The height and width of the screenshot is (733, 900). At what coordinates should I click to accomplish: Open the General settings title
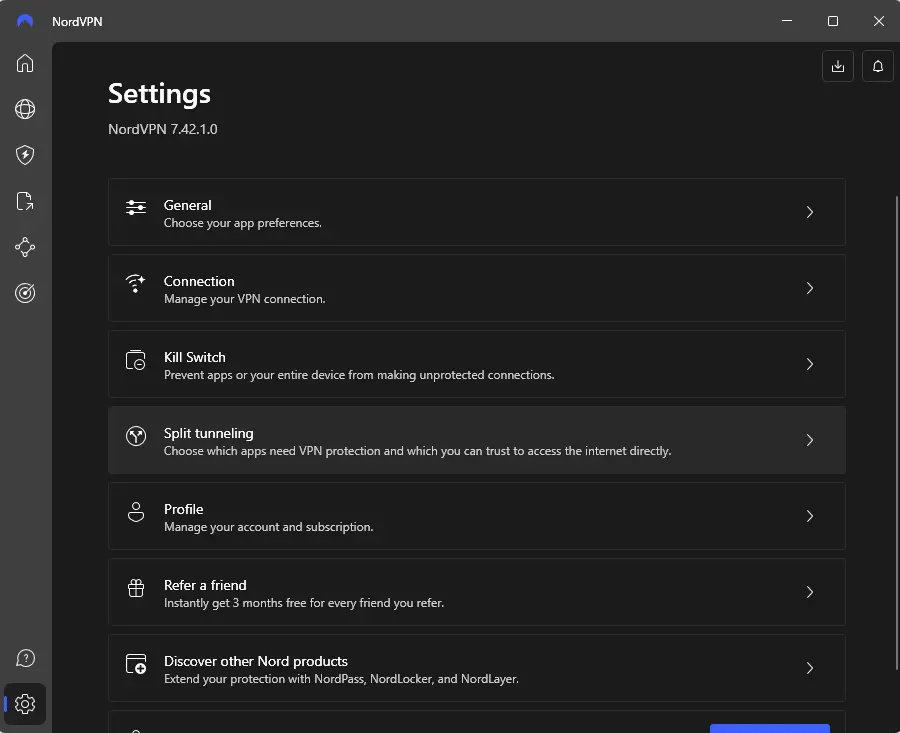pyautogui.click(x=188, y=205)
